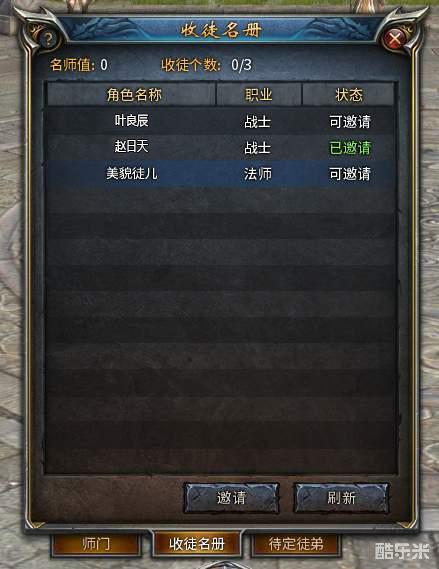Click the 角色名称 column header

tap(134, 95)
